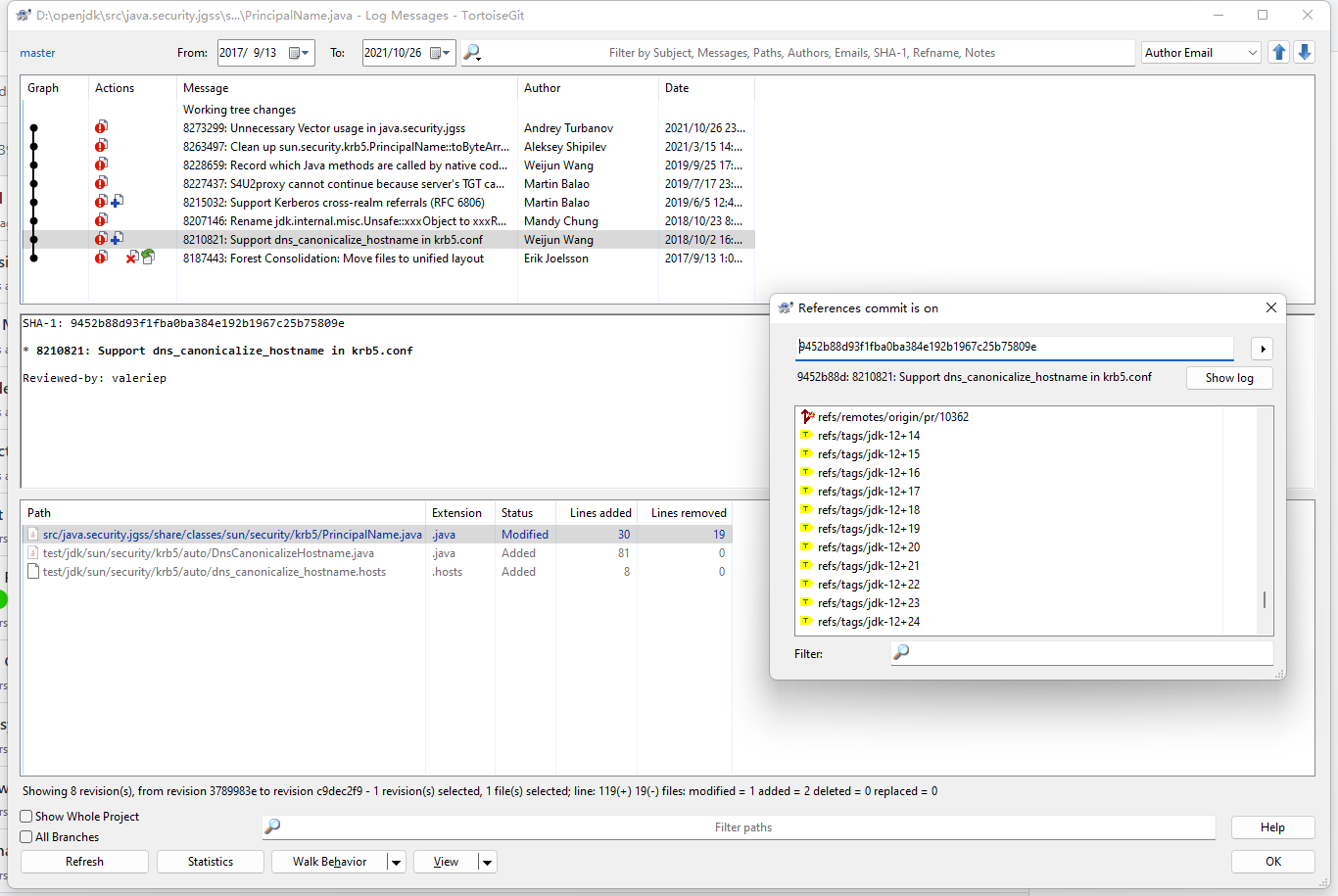Click the master branch link
This screenshot has width=1338, height=896.
coord(38,53)
